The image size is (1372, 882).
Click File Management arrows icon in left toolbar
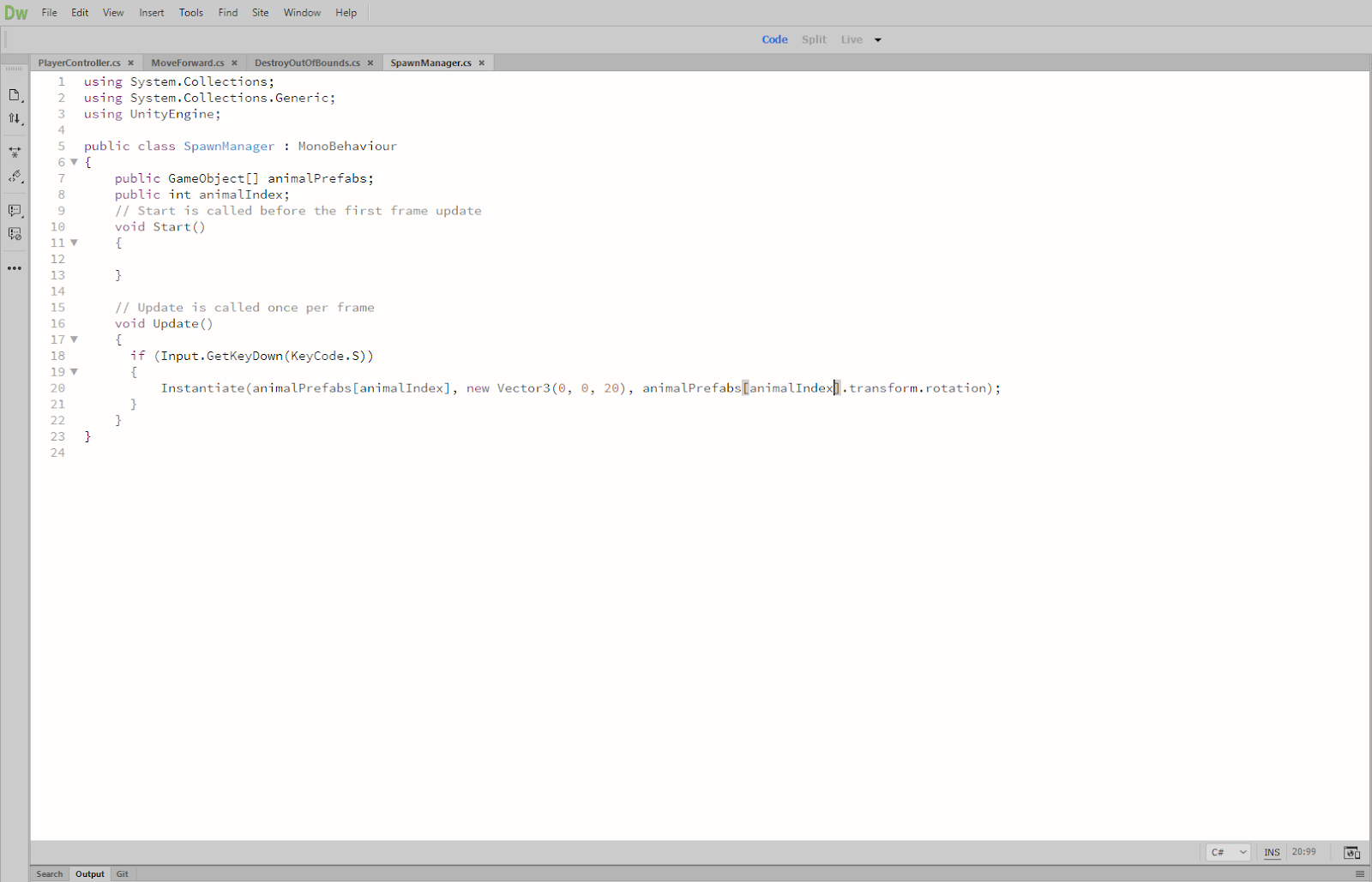click(15, 119)
